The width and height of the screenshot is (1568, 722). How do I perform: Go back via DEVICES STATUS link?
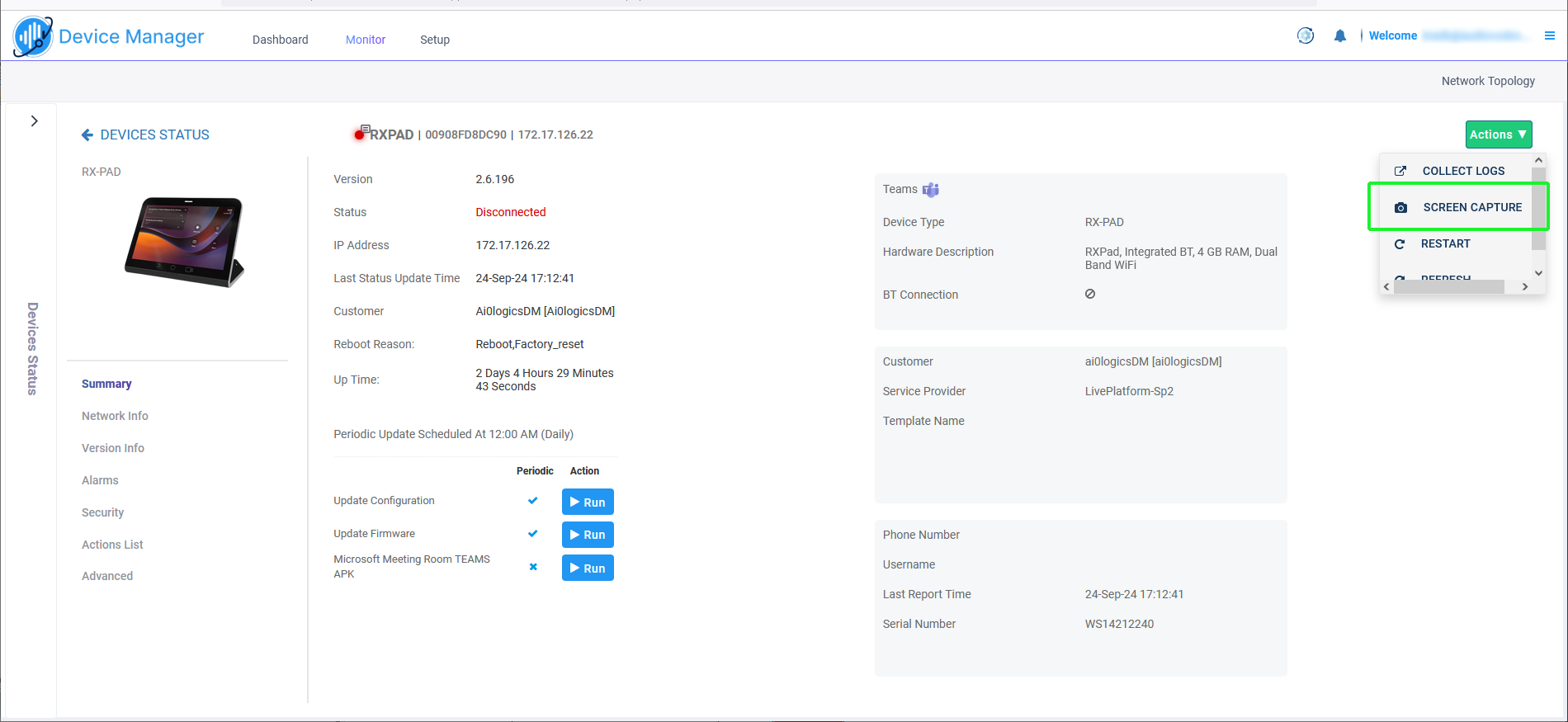[145, 134]
